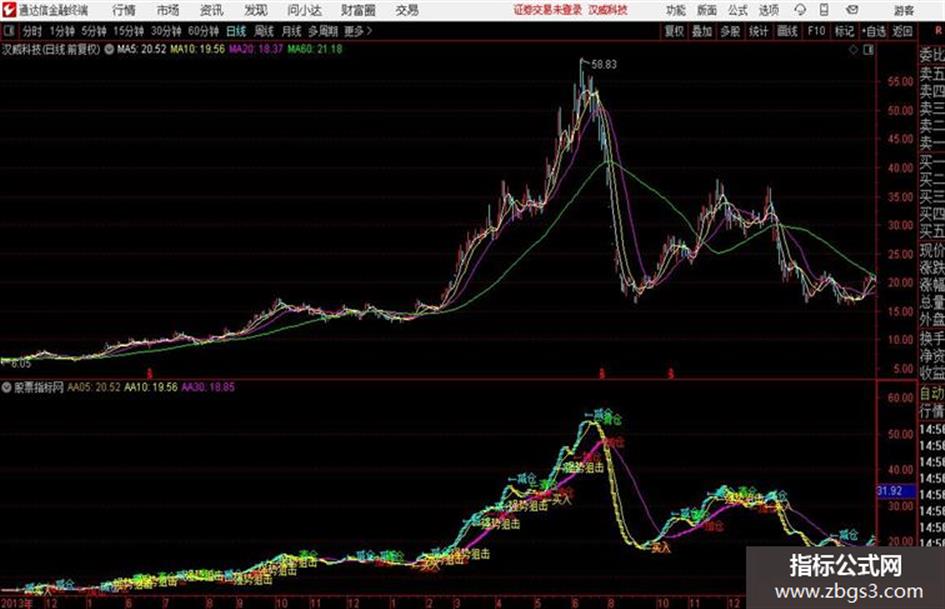Switch to 1分钟 chart period

point(62,31)
